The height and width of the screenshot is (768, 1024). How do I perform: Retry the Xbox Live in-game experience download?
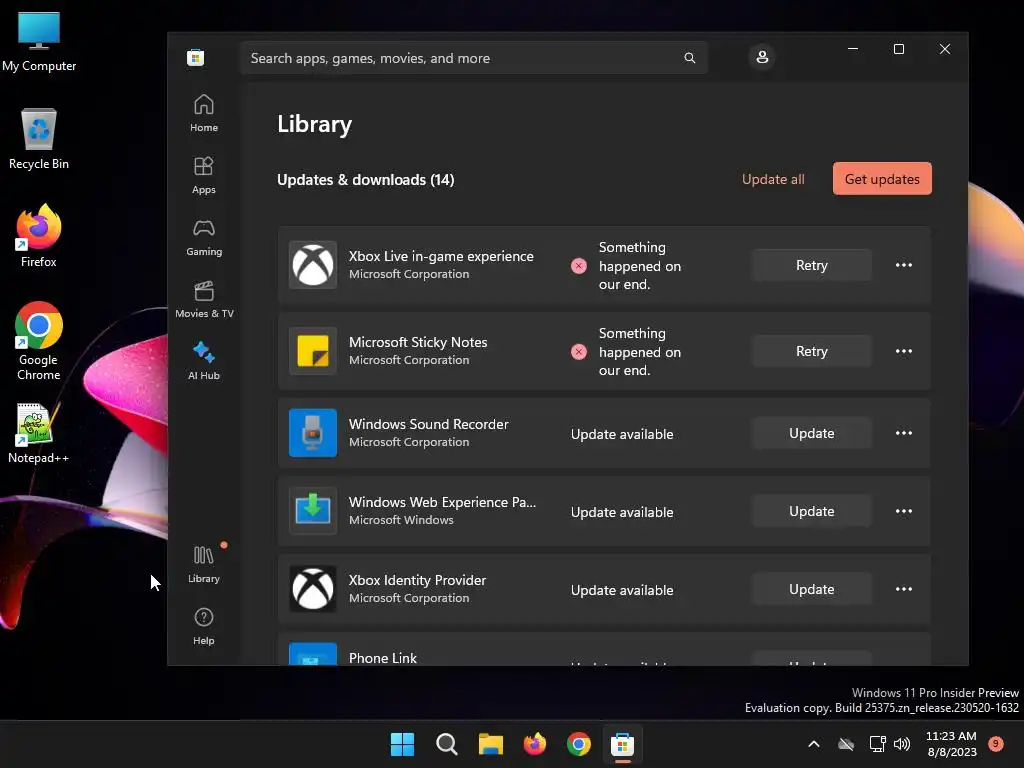click(812, 265)
